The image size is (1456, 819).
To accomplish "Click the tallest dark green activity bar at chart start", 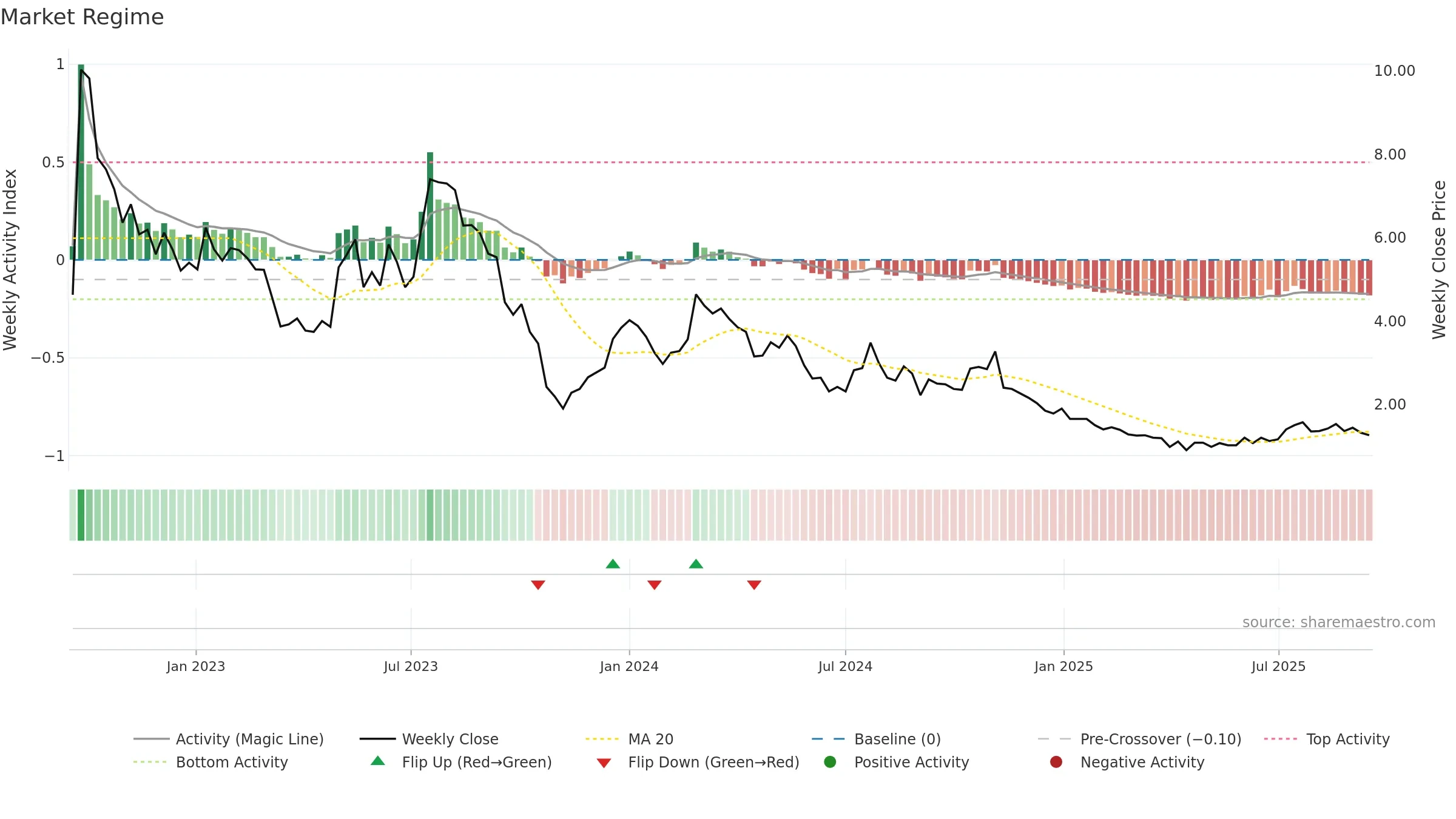I will pyautogui.click(x=81, y=162).
